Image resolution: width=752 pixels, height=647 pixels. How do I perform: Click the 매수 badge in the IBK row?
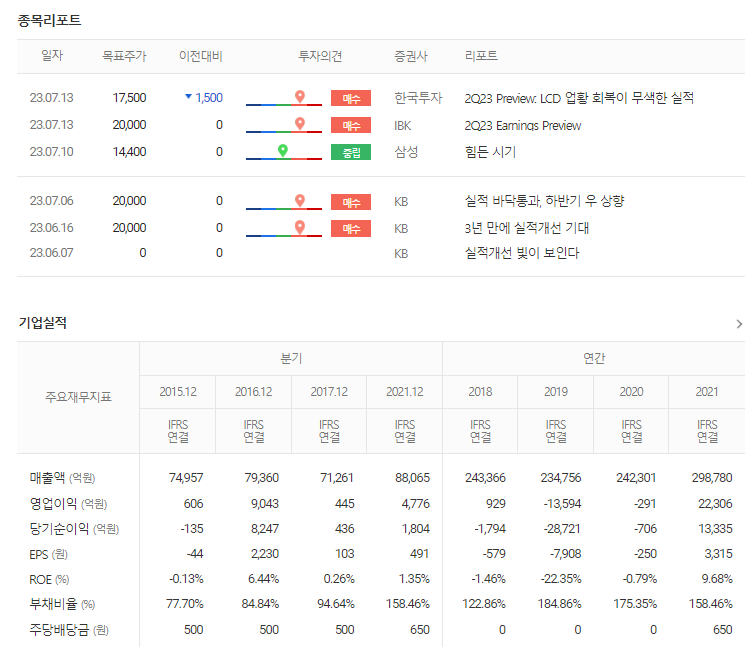351,125
